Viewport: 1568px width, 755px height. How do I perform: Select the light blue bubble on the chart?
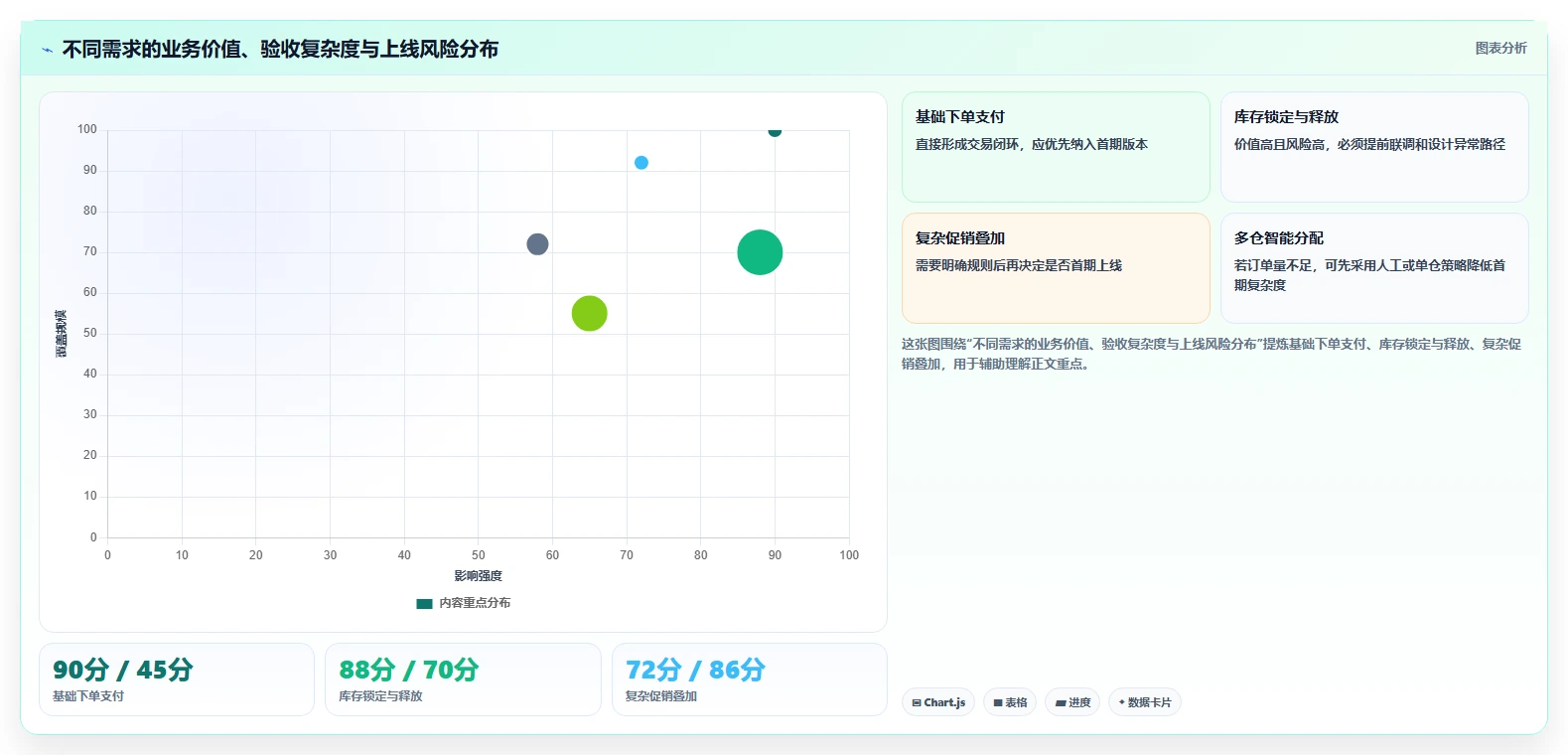(x=641, y=163)
